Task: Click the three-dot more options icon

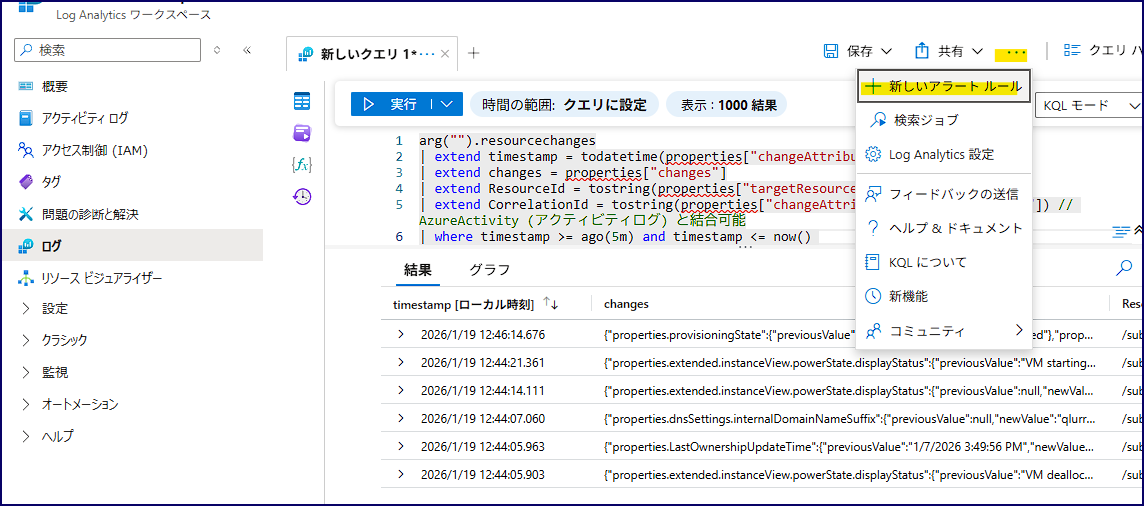Action: [1016, 51]
